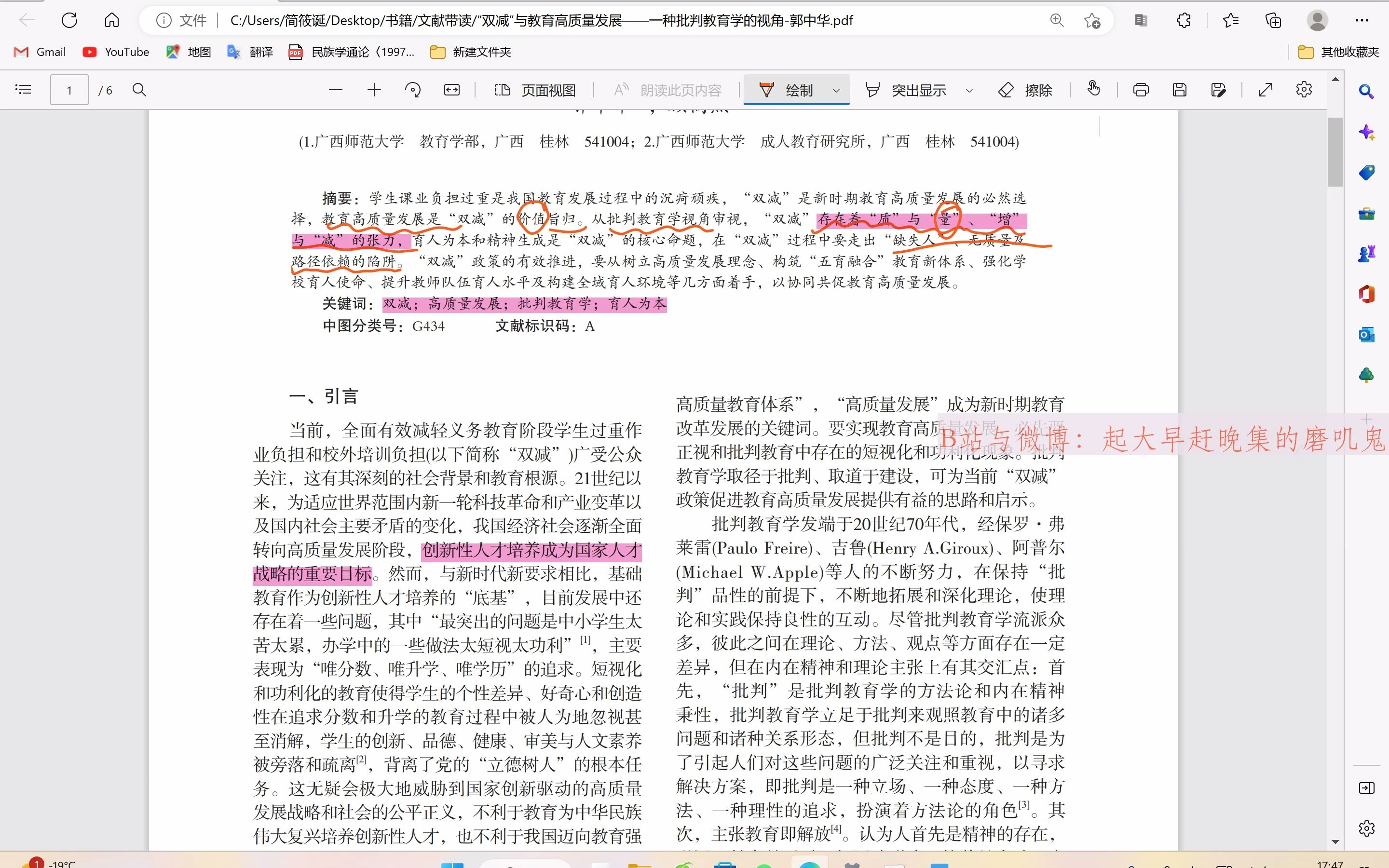
Task: Open the Favorites list
Action: click(x=1231, y=21)
